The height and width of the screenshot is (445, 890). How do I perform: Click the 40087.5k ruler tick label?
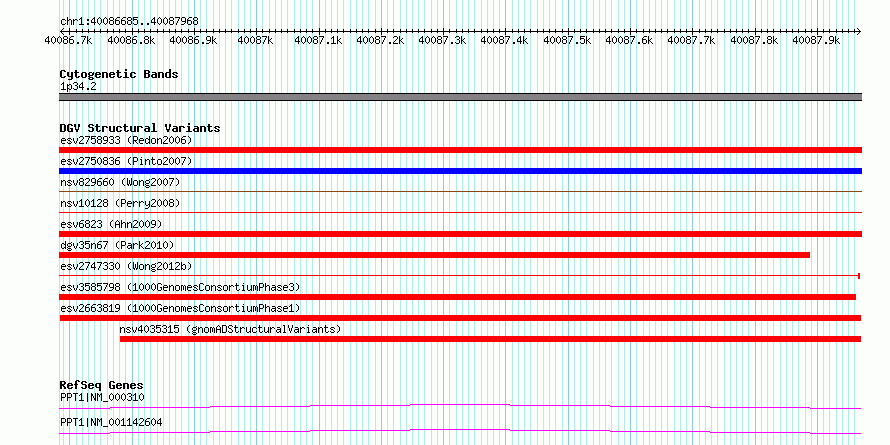[567, 40]
